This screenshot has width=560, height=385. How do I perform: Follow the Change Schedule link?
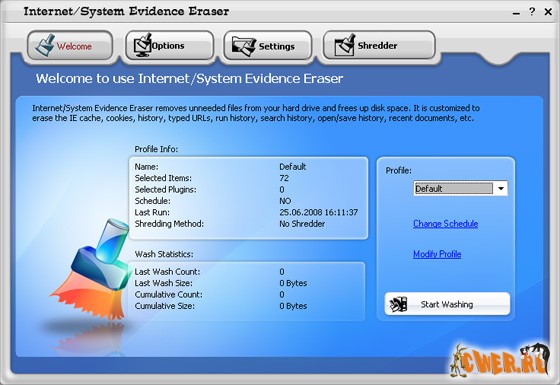(x=445, y=224)
